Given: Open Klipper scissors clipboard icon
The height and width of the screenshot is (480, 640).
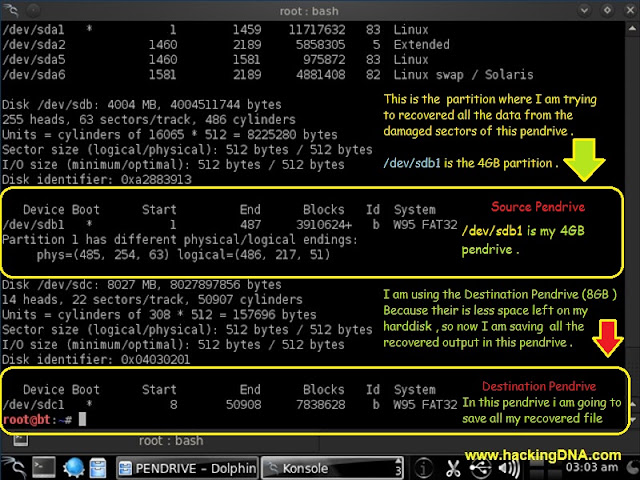Looking at the screenshot, I should click(452, 468).
